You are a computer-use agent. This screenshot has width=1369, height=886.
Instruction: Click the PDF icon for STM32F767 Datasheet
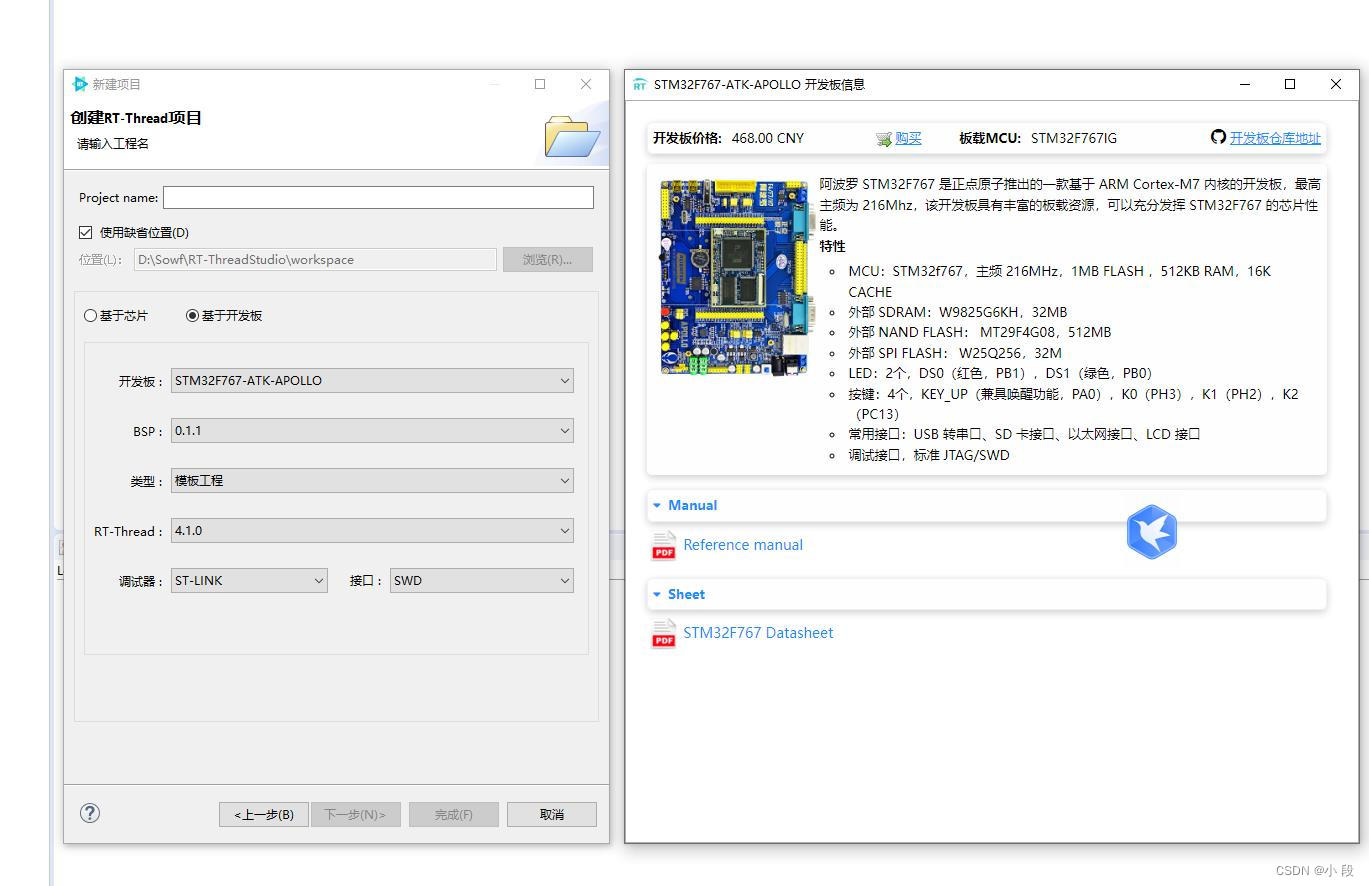[664, 633]
